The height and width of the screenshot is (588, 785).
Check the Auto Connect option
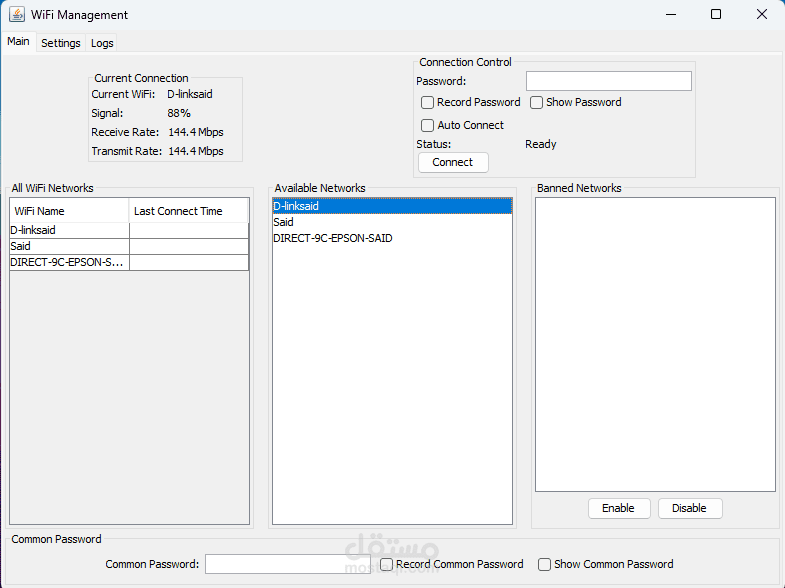pyautogui.click(x=427, y=125)
